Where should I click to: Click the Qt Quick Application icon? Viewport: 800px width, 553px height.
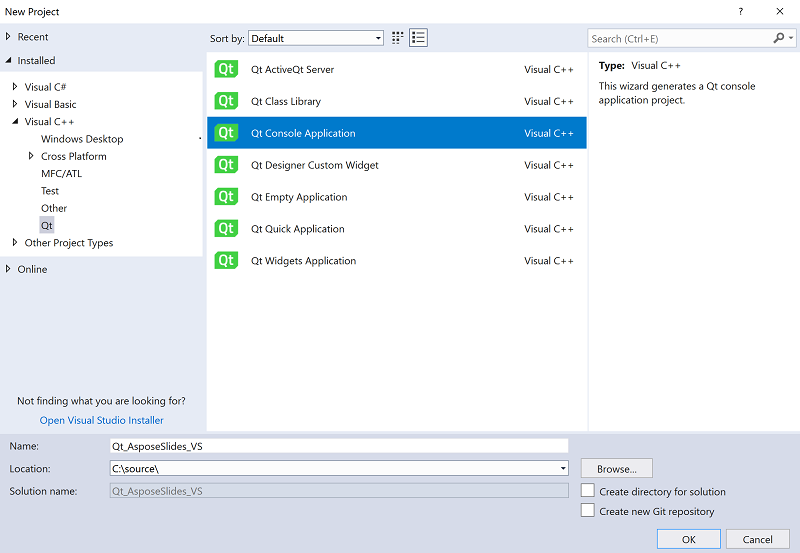226,229
